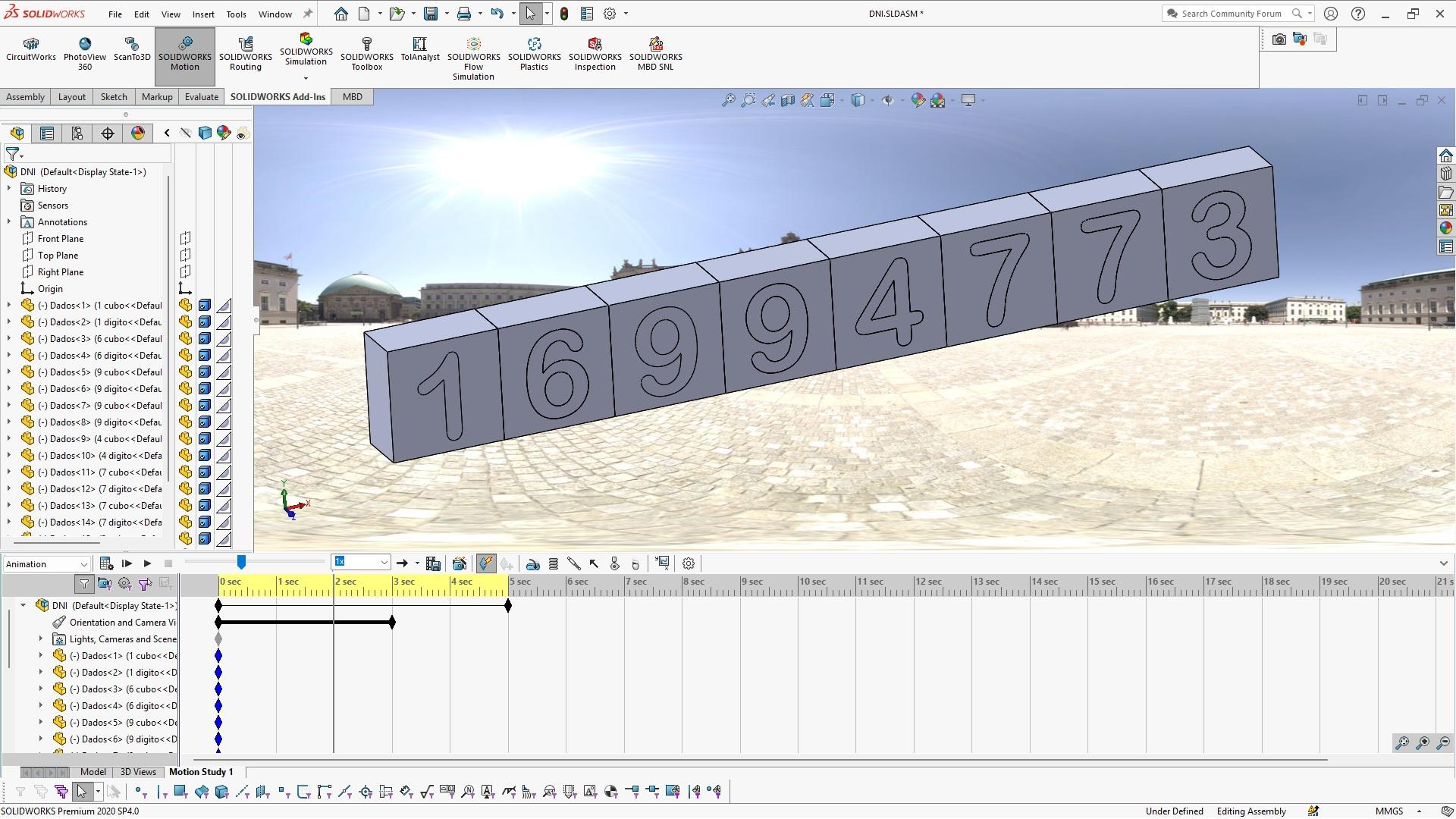1456x819 pixels.
Task: Enable SOLIDWORKS Plastics add-in
Action: coord(535,54)
